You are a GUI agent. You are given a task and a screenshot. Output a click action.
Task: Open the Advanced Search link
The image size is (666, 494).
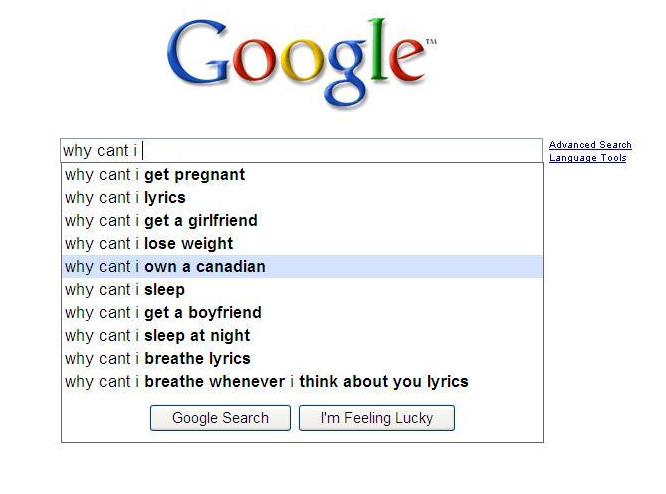(590, 145)
